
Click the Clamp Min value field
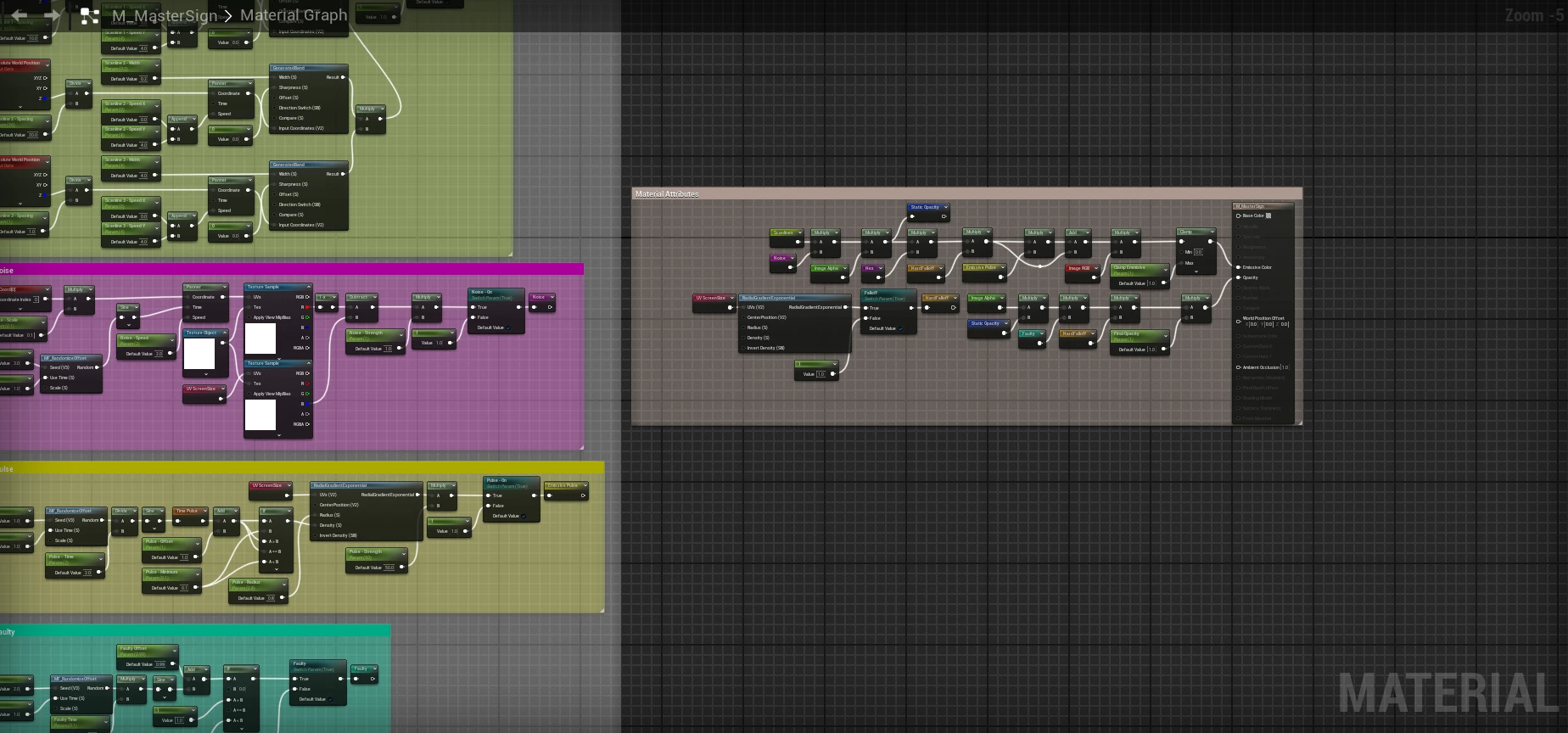pos(1198,252)
